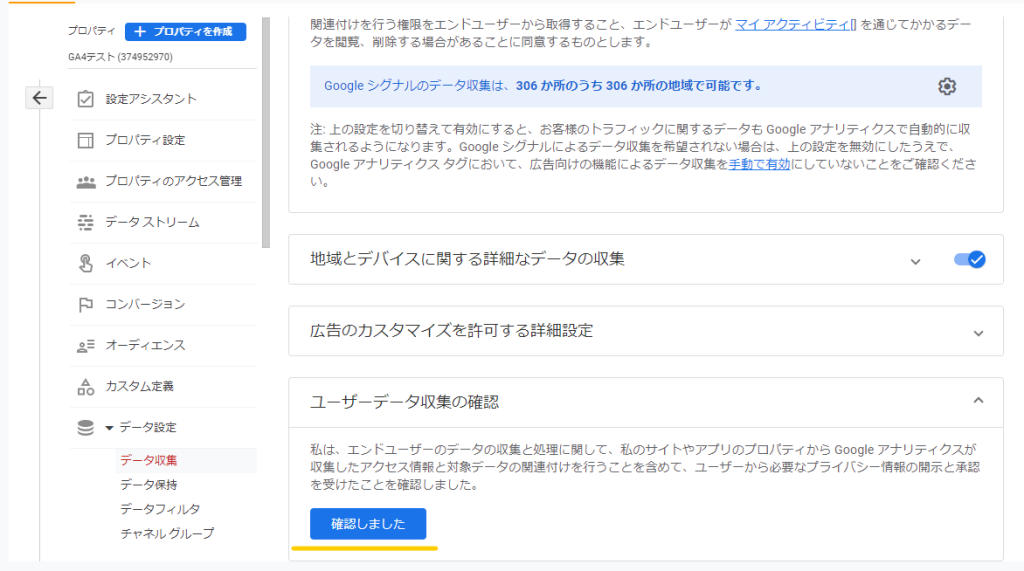
Task: Open マイ アクティビティ link
Action: tap(792, 25)
